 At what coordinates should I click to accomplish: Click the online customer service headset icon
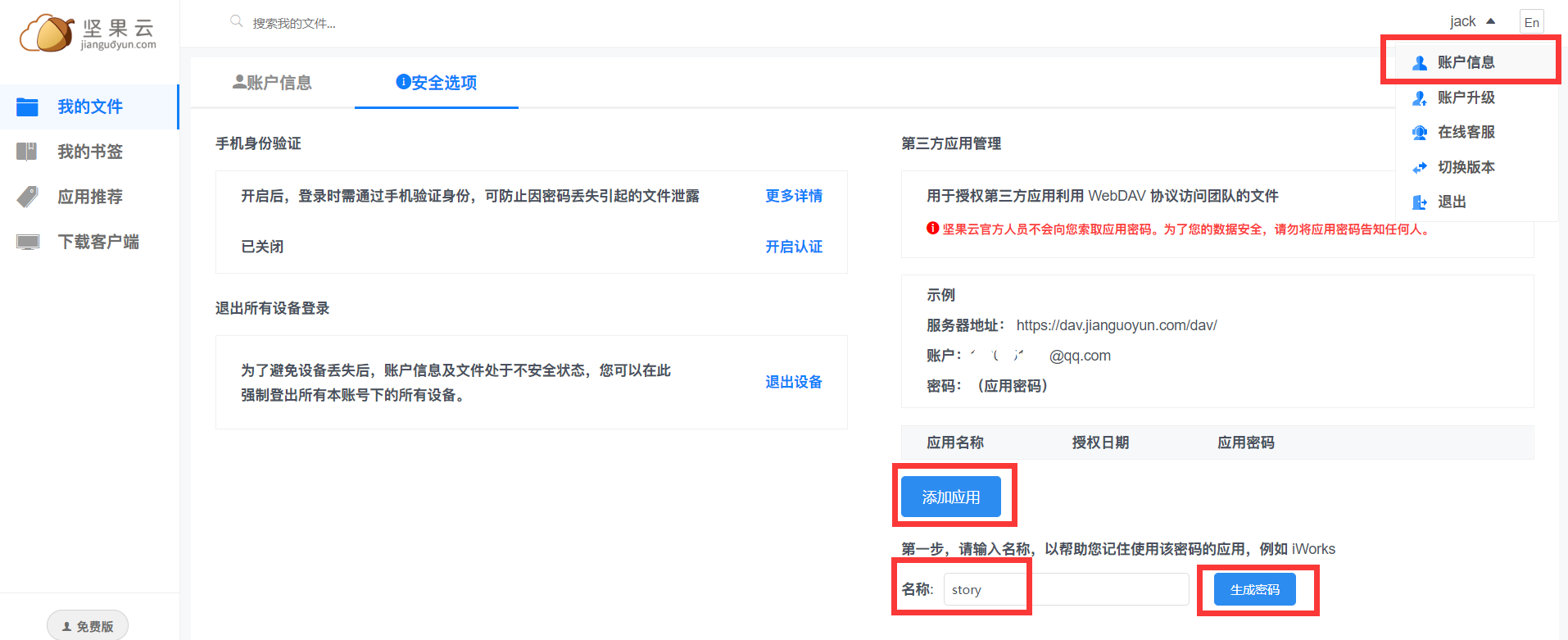pyautogui.click(x=1420, y=133)
